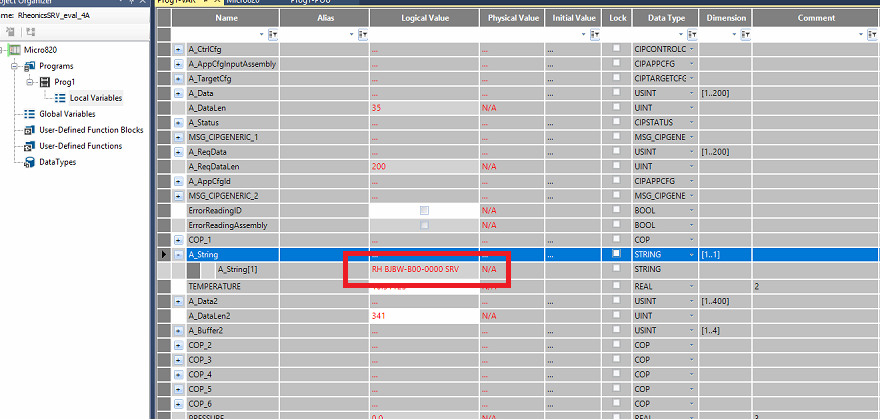Toggle Lock checkbox for A_DataLen
Viewport: 880px width, 419px height.
616,107
